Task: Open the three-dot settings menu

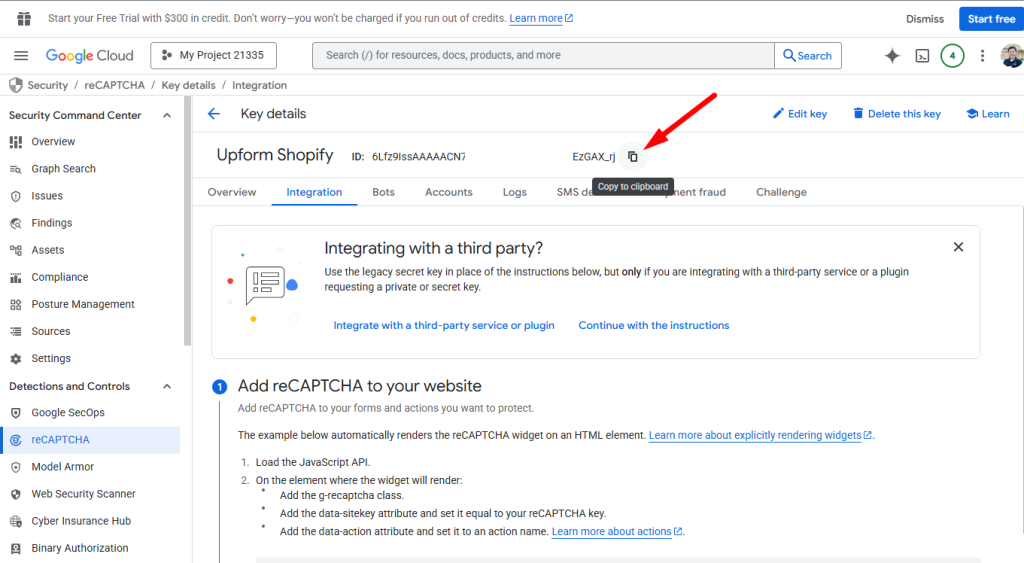Action: 982,56
